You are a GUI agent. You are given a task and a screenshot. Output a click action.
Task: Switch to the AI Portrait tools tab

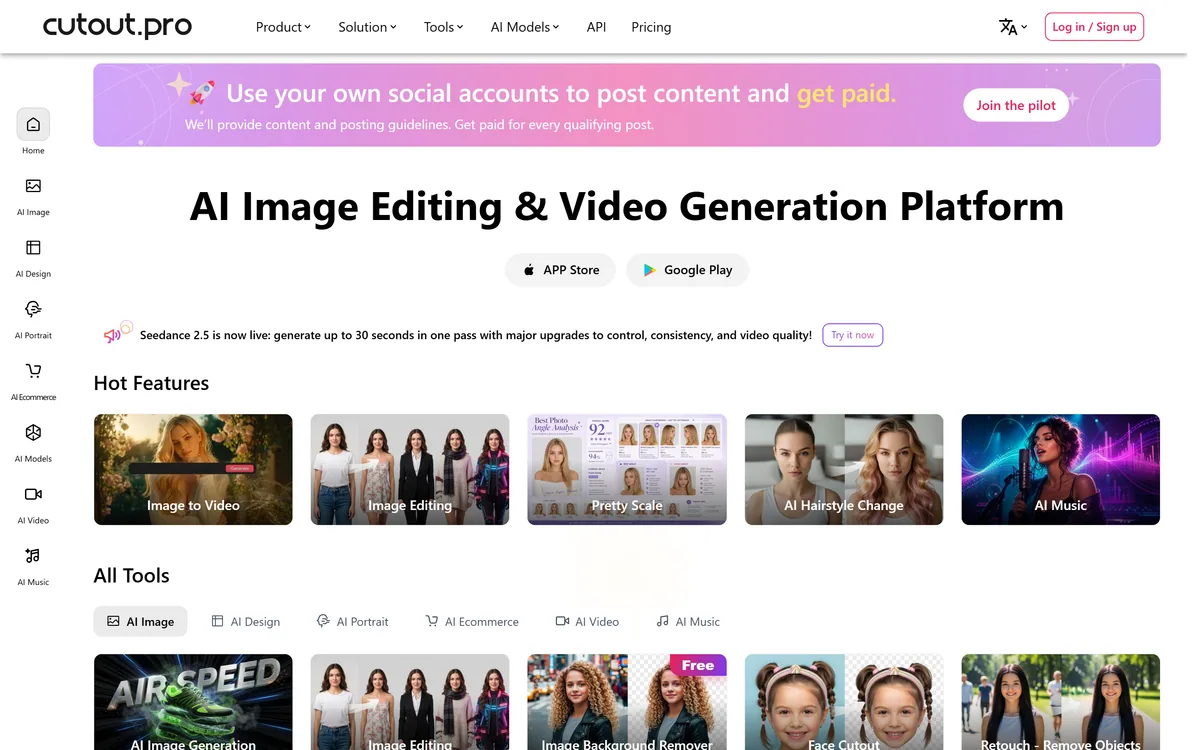[352, 621]
